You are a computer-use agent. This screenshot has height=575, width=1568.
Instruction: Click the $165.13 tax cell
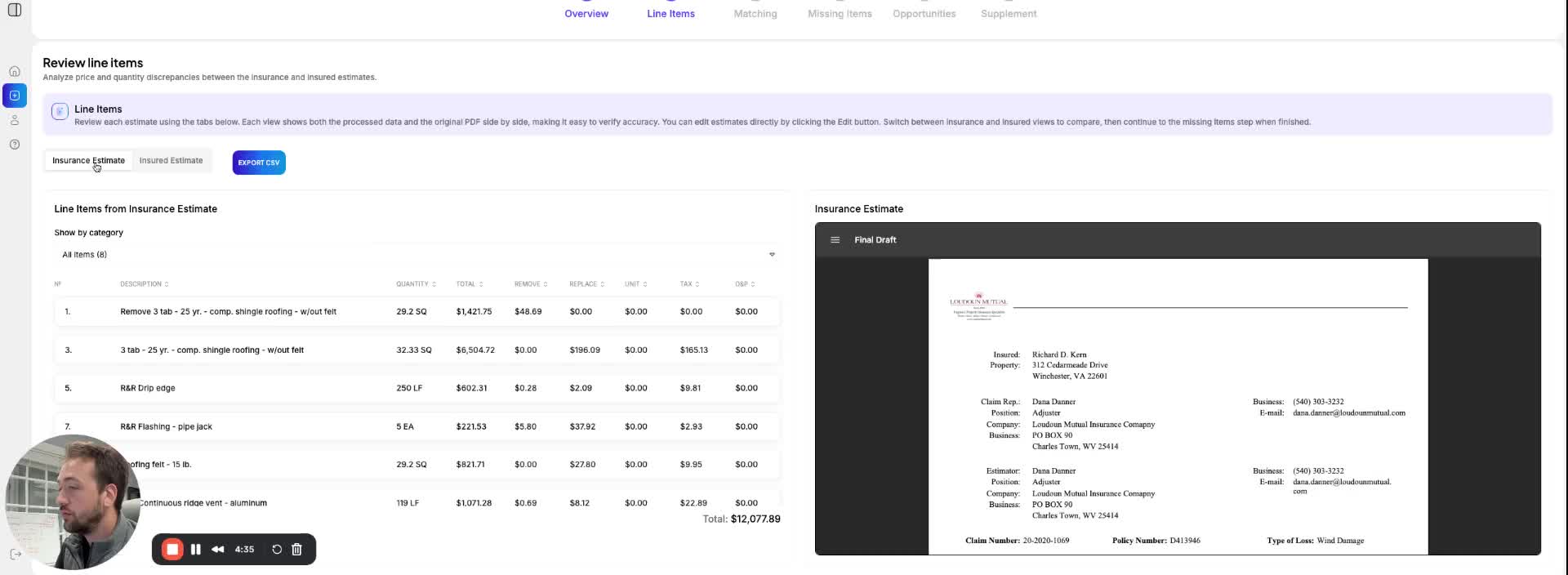point(693,350)
